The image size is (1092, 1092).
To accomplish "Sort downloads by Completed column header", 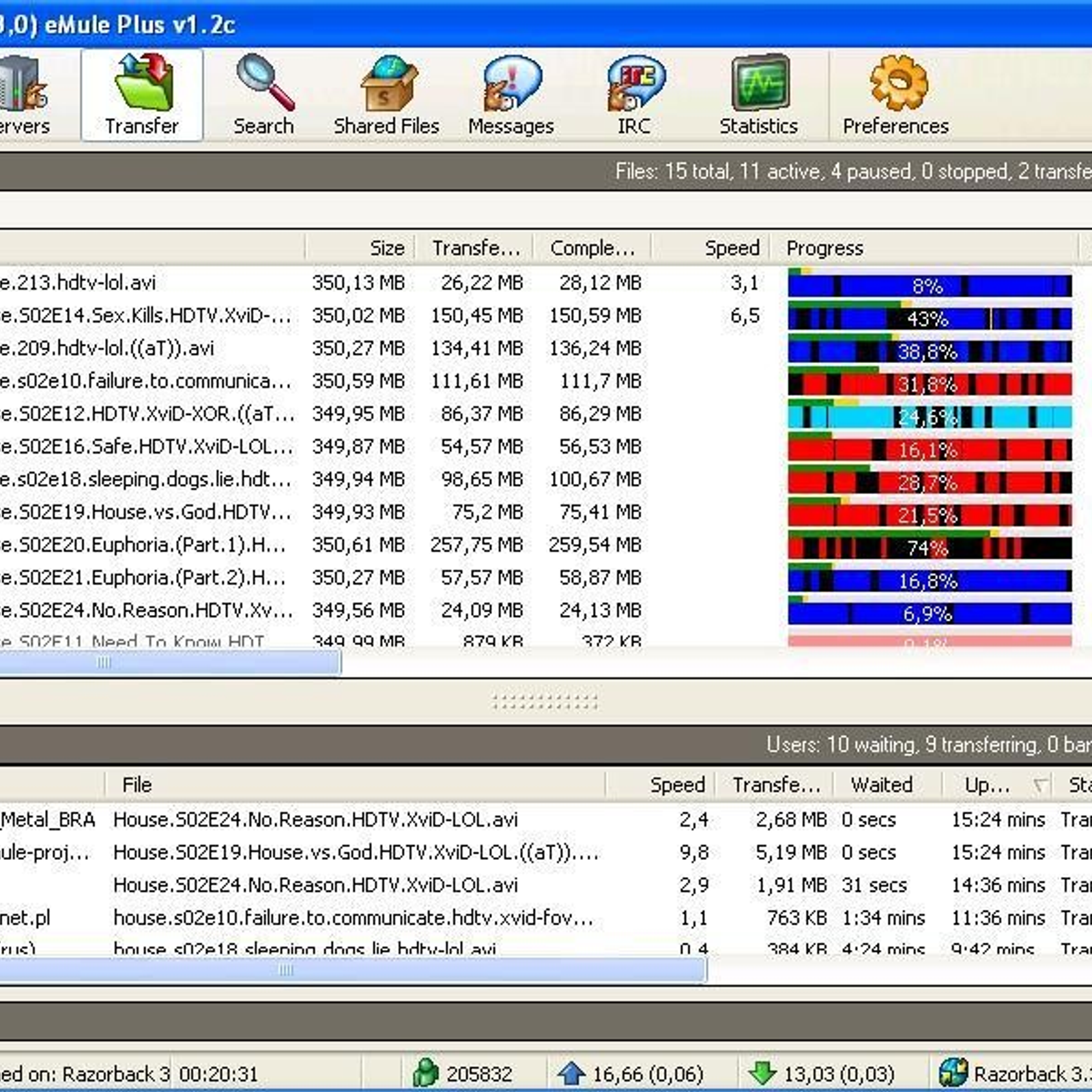I will [592, 248].
